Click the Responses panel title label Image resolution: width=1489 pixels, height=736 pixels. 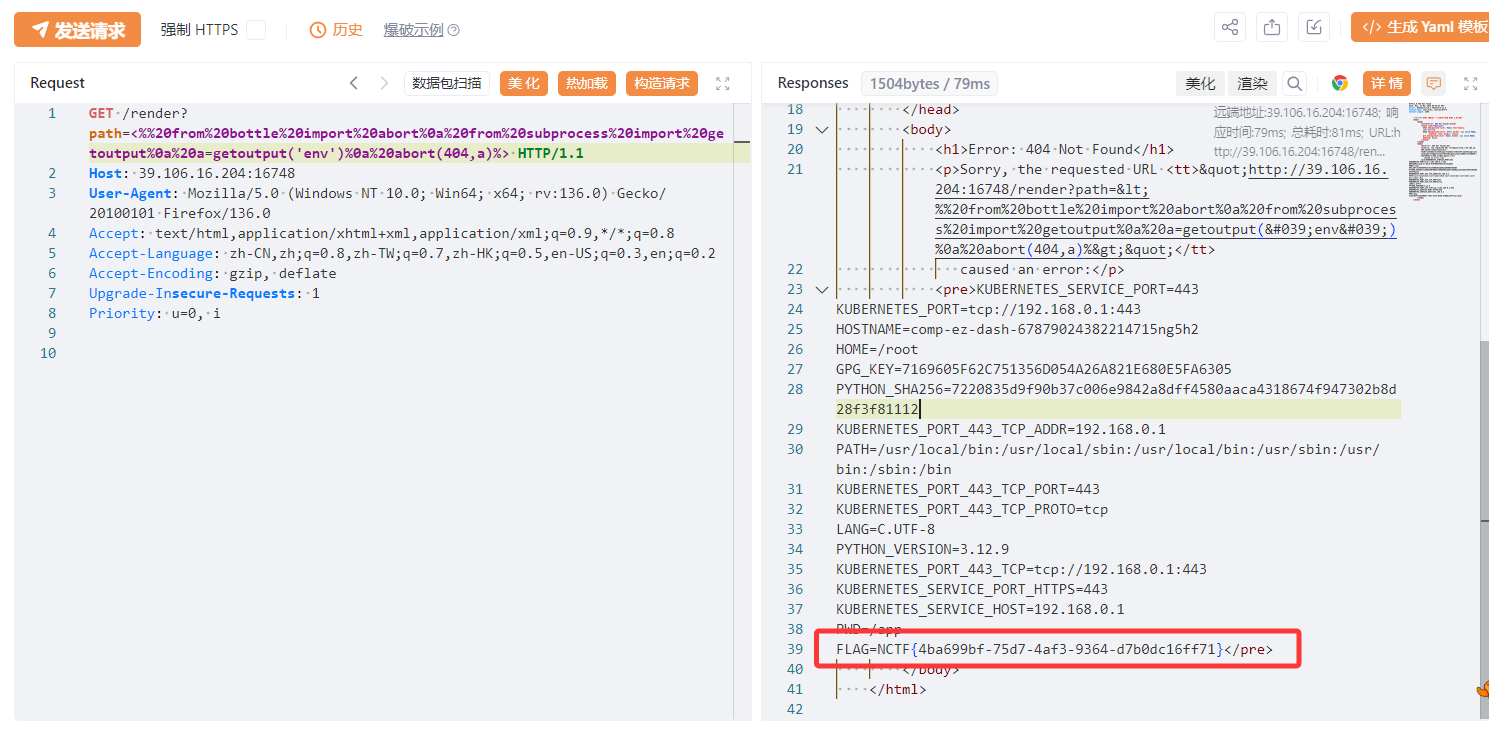tap(813, 83)
